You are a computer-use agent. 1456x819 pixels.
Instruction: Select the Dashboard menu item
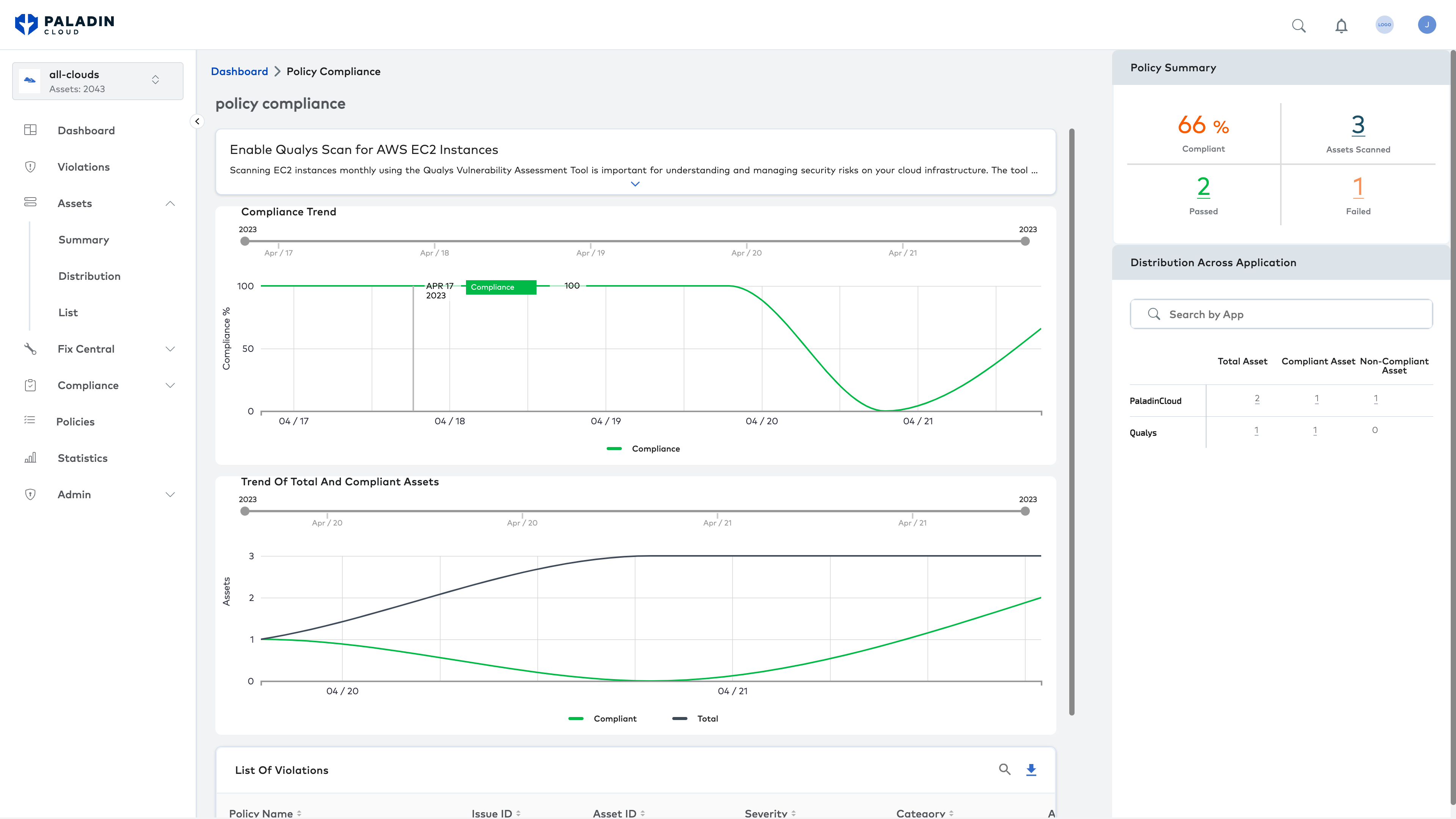(x=86, y=130)
